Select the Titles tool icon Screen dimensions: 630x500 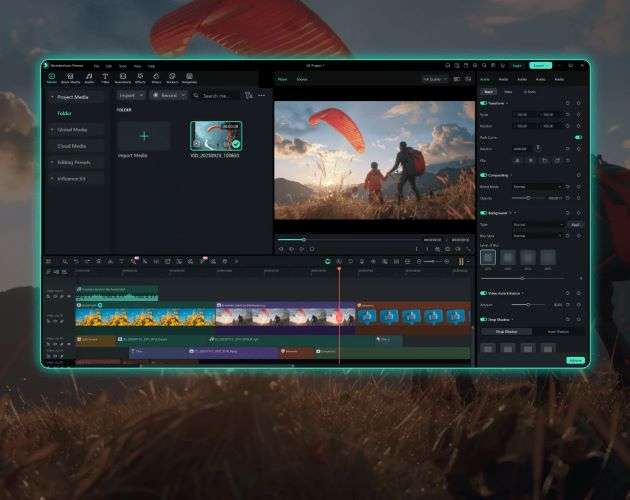point(105,76)
